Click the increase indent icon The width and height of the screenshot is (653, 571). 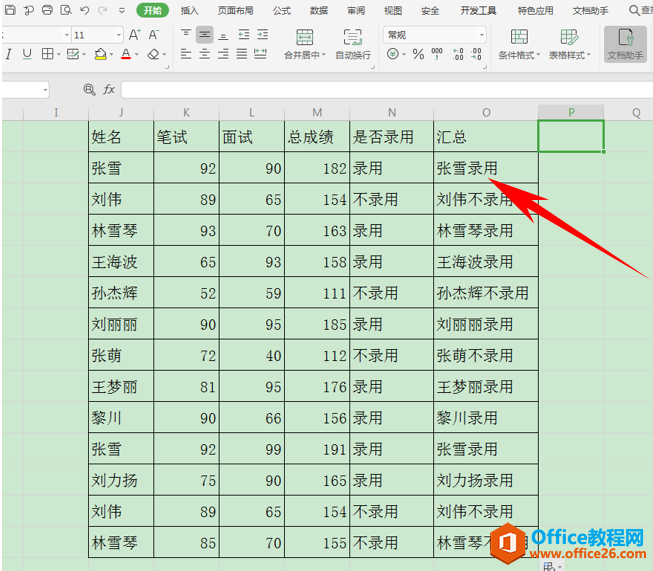[262, 35]
